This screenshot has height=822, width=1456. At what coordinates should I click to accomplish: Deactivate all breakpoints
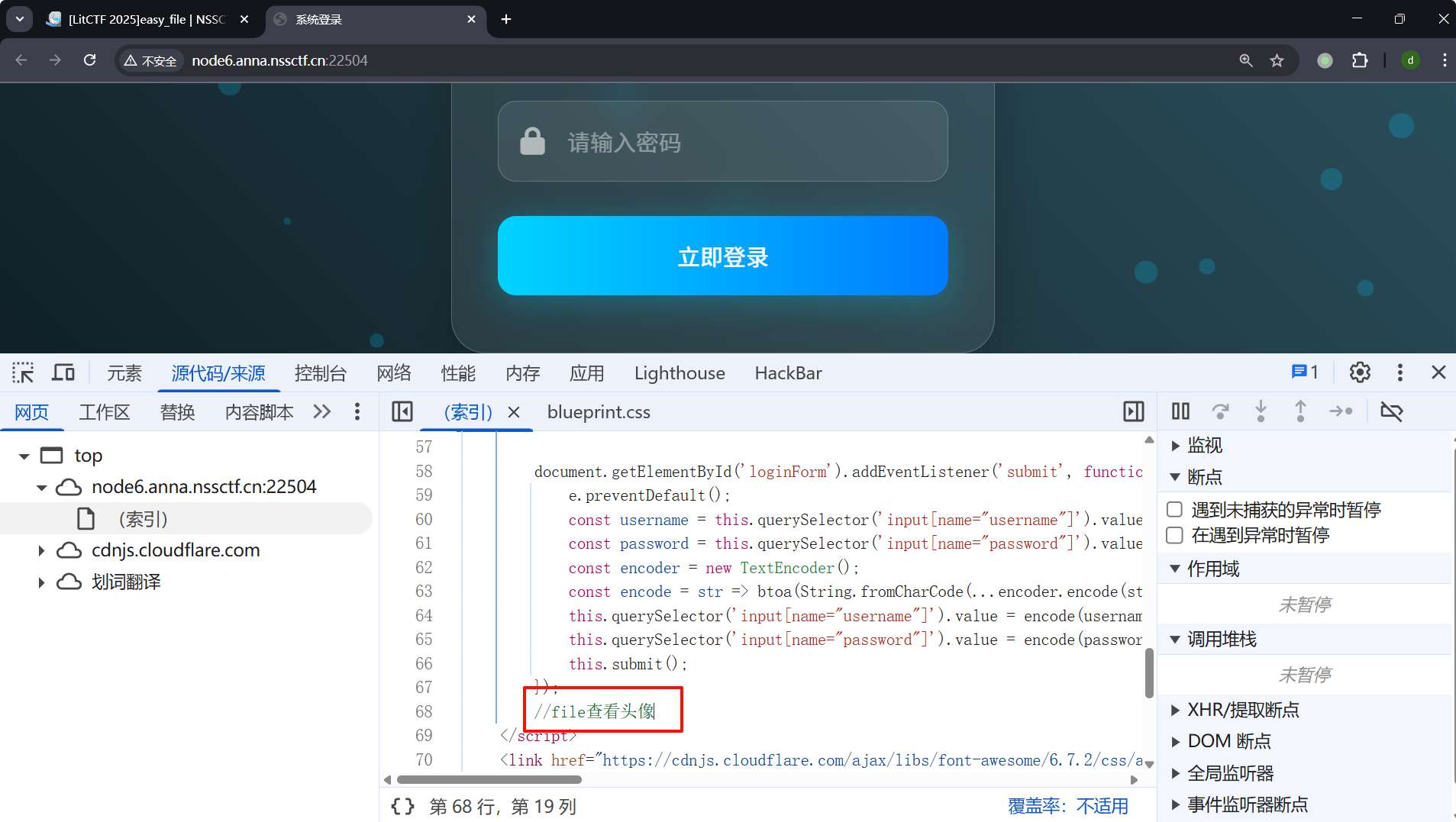point(1391,412)
